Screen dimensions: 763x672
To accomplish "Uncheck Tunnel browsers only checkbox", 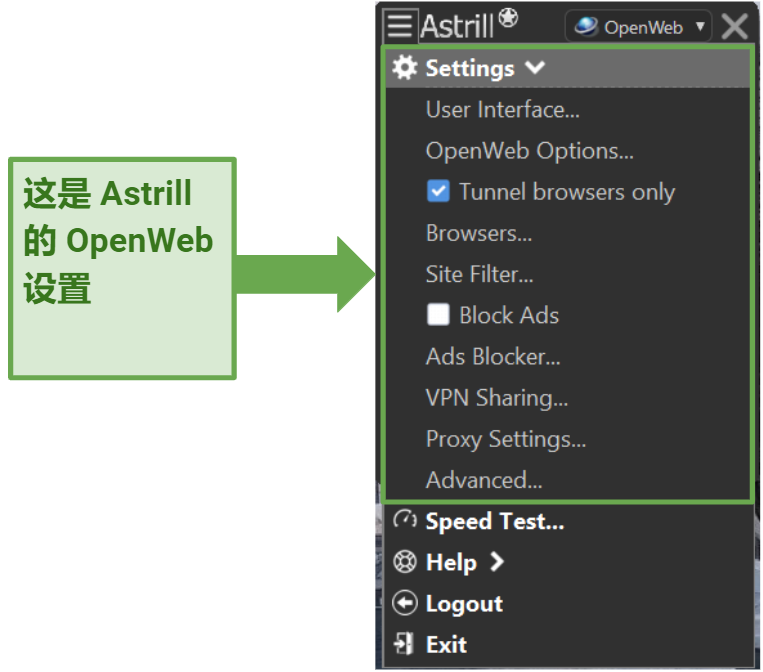I will [x=438, y=191].
